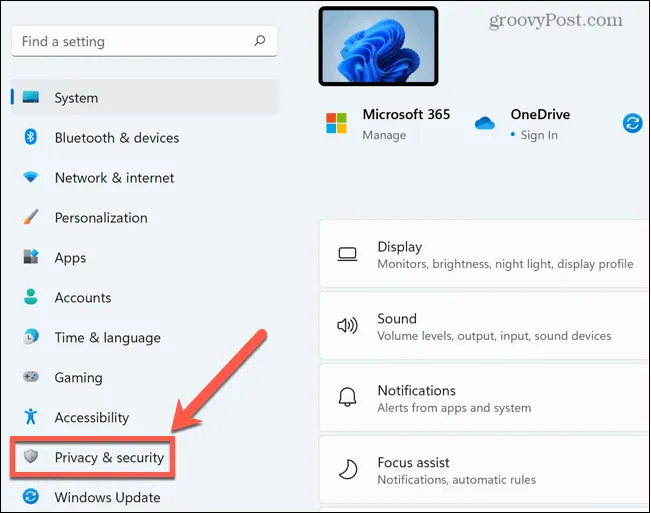Open the Focus assist settings title
This screenshot has width=651, height=513.
413,462
